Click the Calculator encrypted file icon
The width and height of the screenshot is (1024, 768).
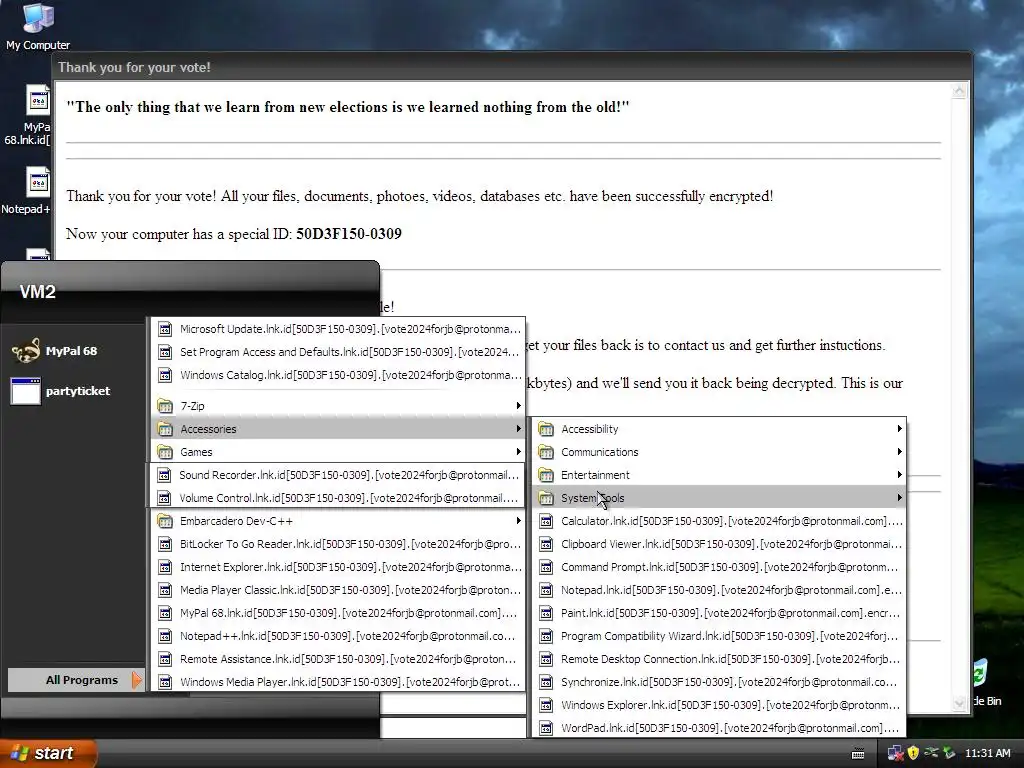click(546, 521)
